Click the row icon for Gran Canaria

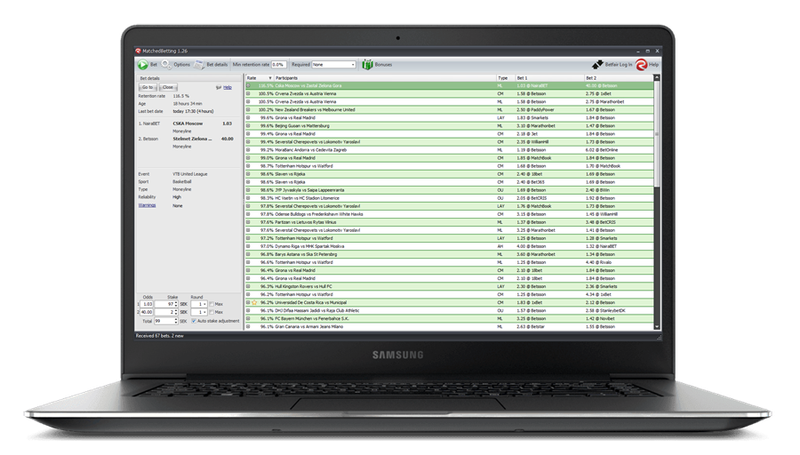[248, 327]
